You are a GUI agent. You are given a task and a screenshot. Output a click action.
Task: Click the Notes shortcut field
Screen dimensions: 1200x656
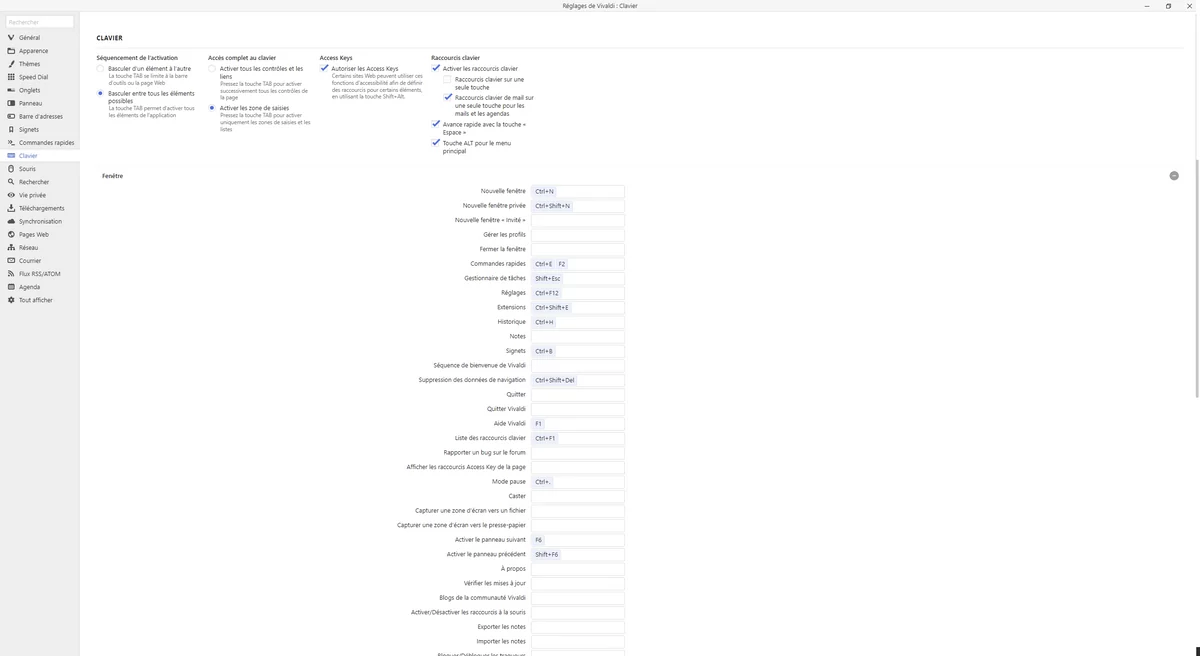point(578,336)
